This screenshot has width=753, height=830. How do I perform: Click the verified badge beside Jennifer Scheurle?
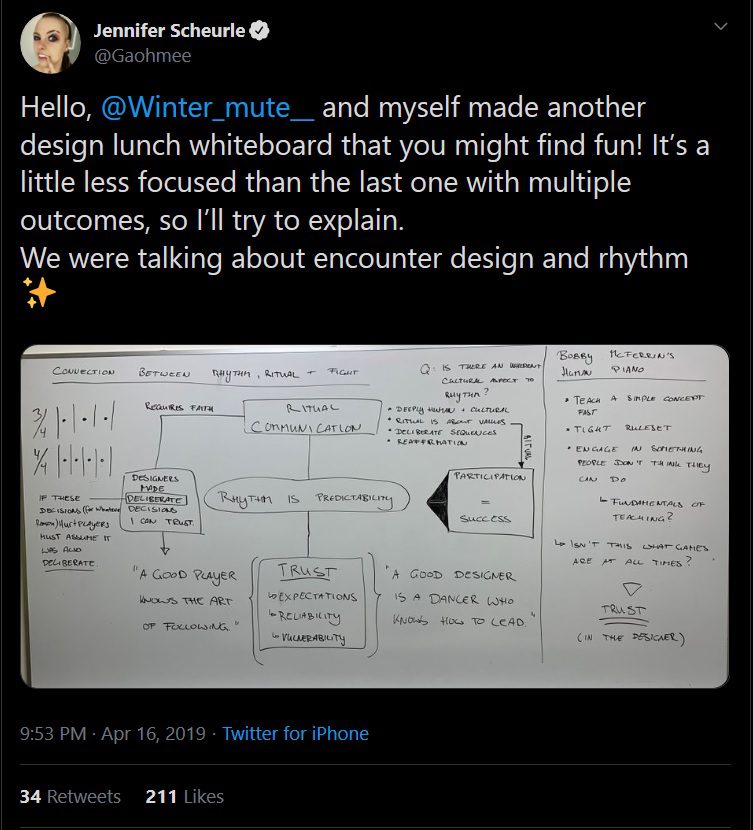(260, 31)
